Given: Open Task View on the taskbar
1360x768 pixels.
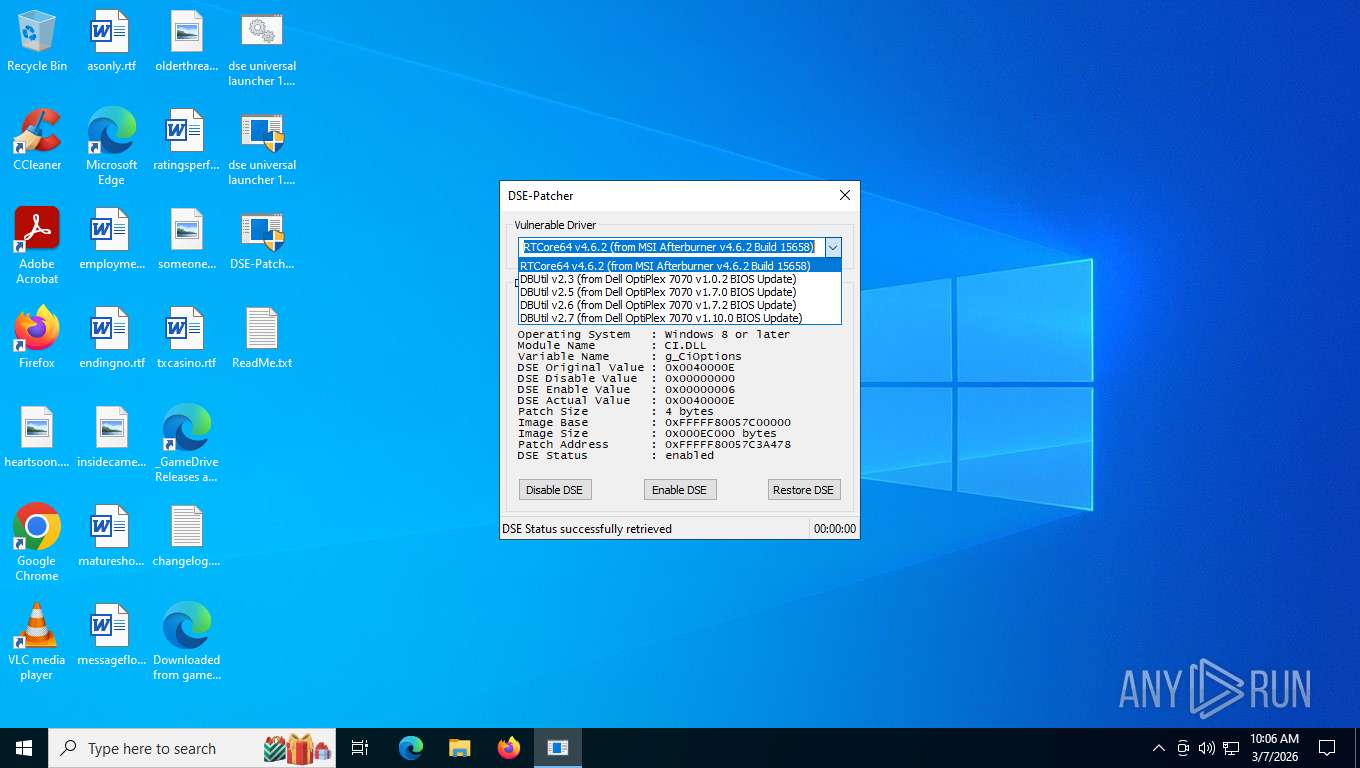Looking at the screenshot, I should [x=360, y=748].
